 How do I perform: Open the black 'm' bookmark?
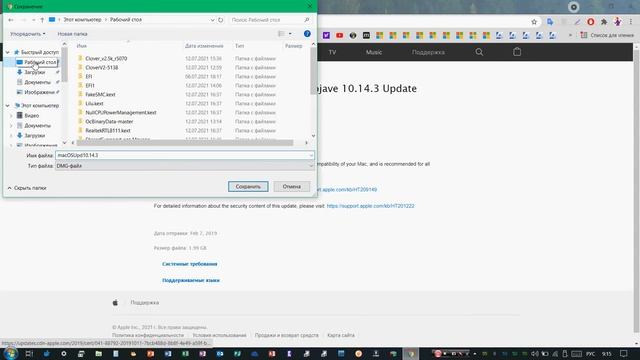pyautogui.click(x=366, y=36)
